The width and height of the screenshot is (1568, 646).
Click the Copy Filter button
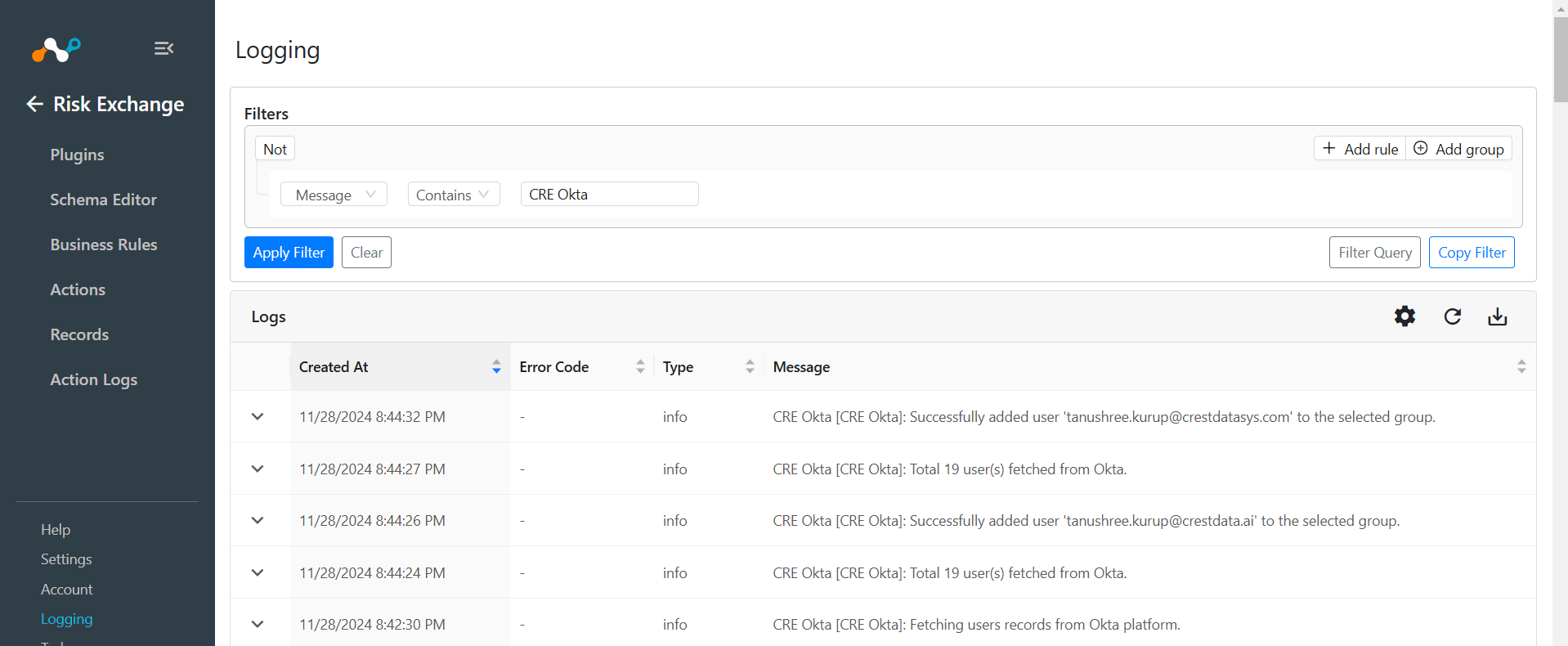pyautogui.click(x=1472, y=253)
